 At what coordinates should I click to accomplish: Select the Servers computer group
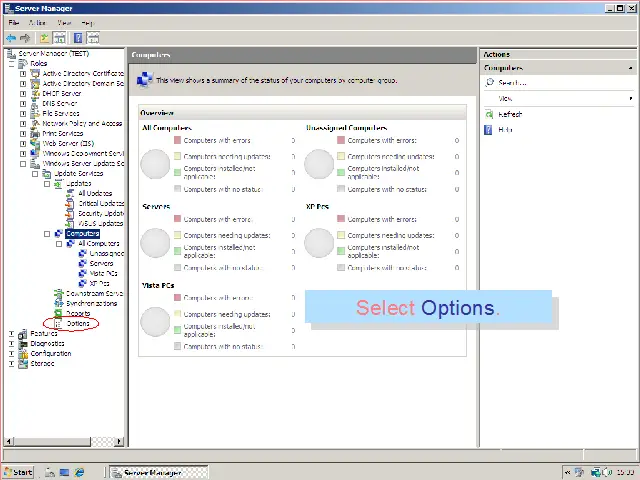pyautogui.click(x=101, y=263)
